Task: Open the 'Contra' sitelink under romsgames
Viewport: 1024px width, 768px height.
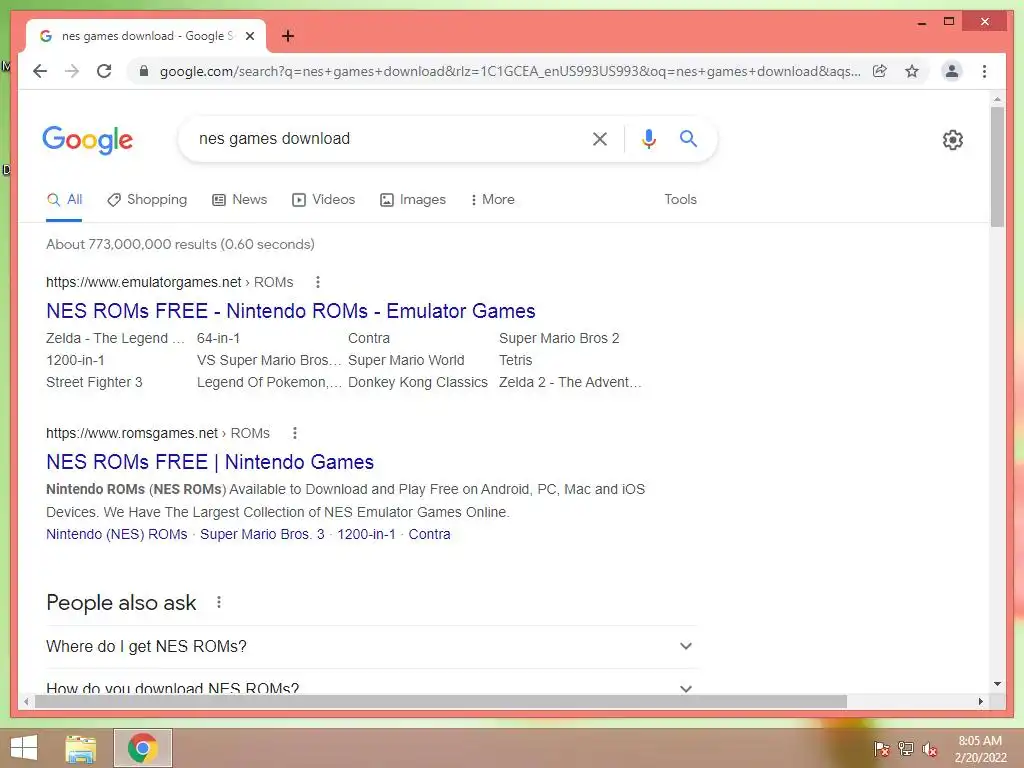Action: [x=429, y=534]
